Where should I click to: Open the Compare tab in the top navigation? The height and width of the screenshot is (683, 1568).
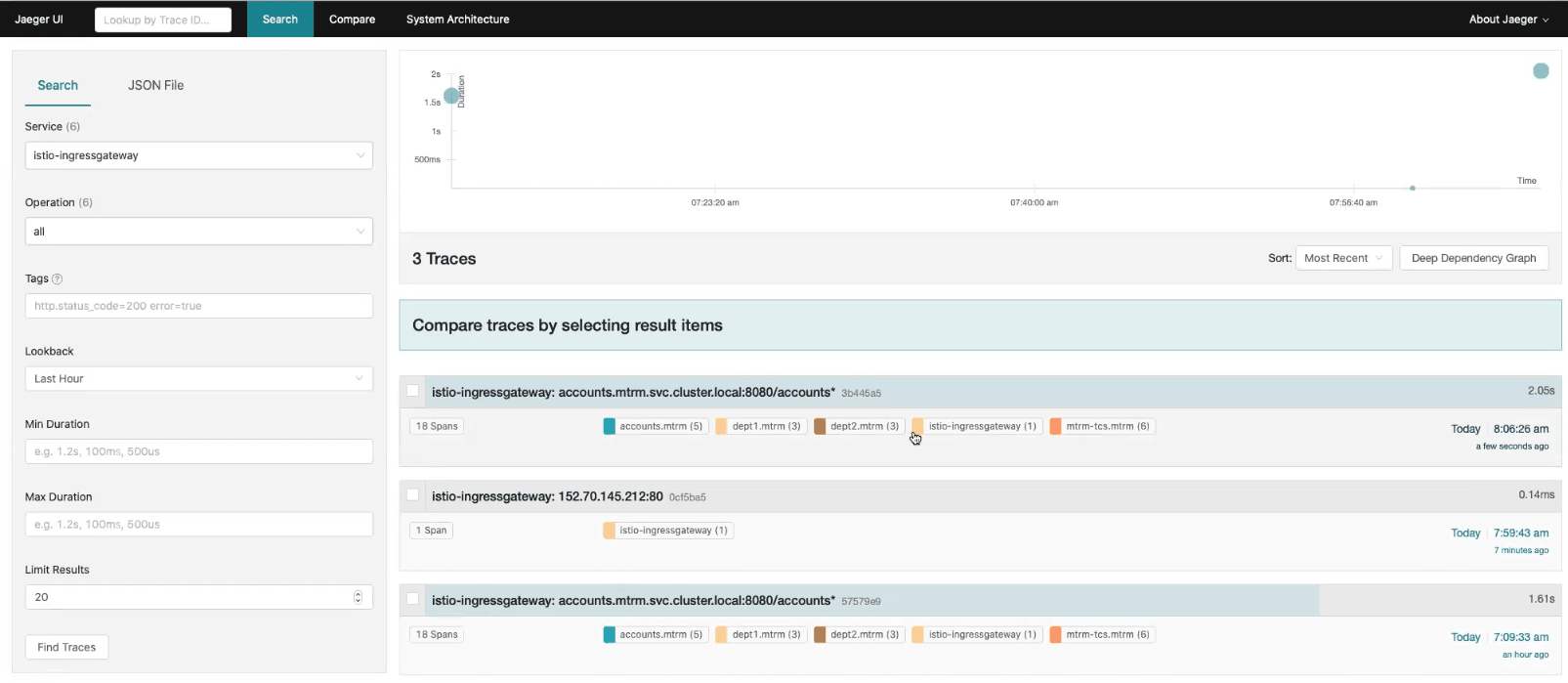click(352, 20)
